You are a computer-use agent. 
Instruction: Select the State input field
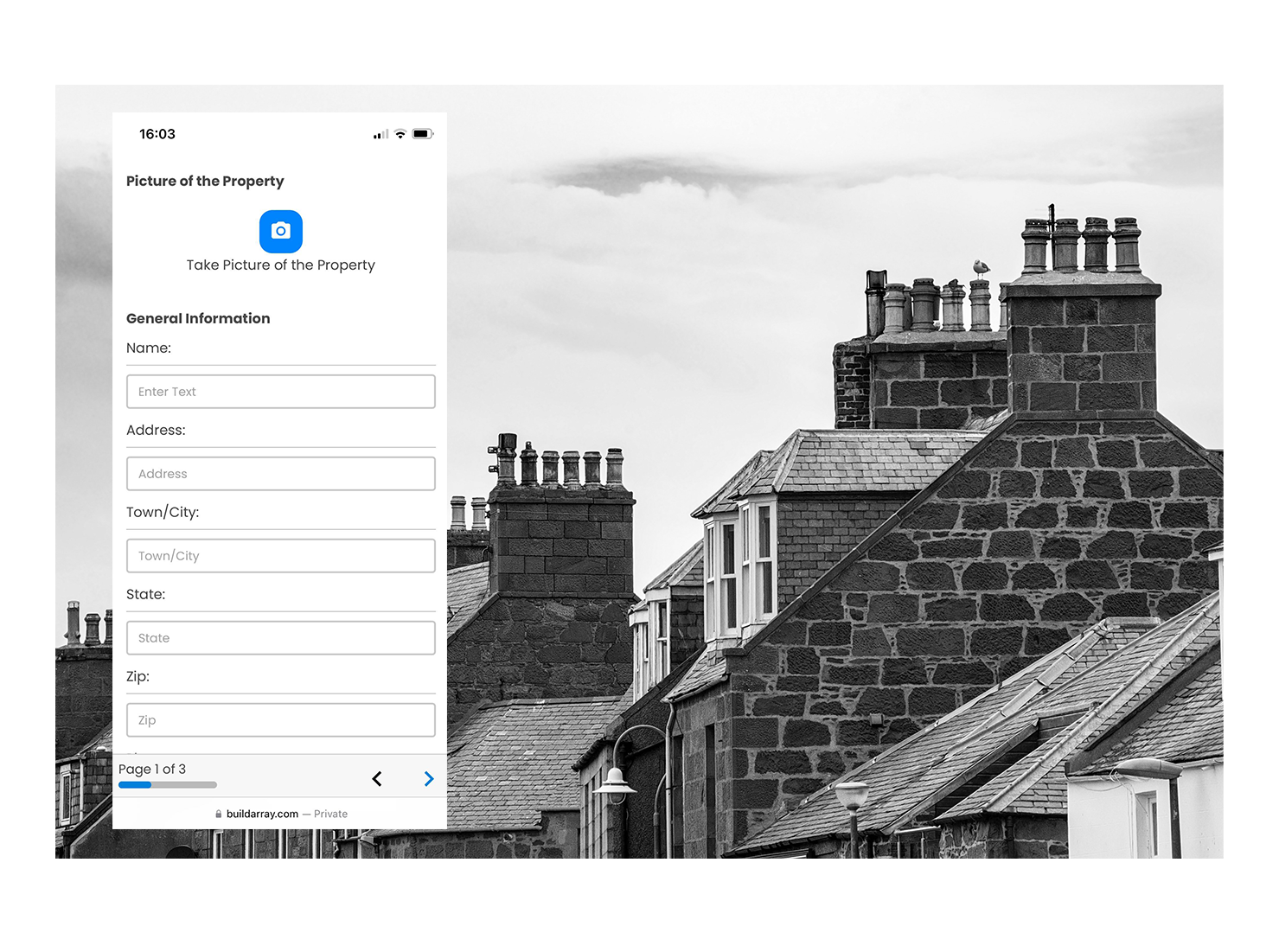pyautogui.click(x=281, y=638)
